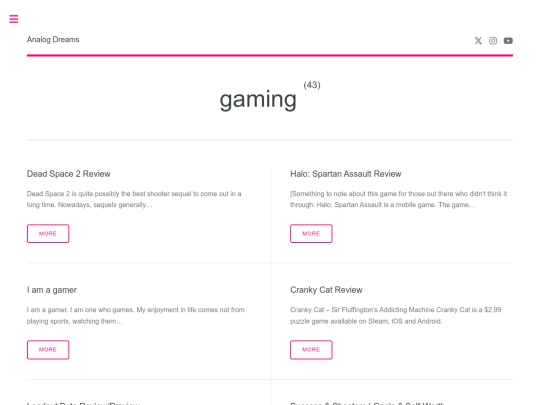Click the Cranky Cat excerpt text
The height and width of the screenshot is (405, 540).
tap(395, 315)
